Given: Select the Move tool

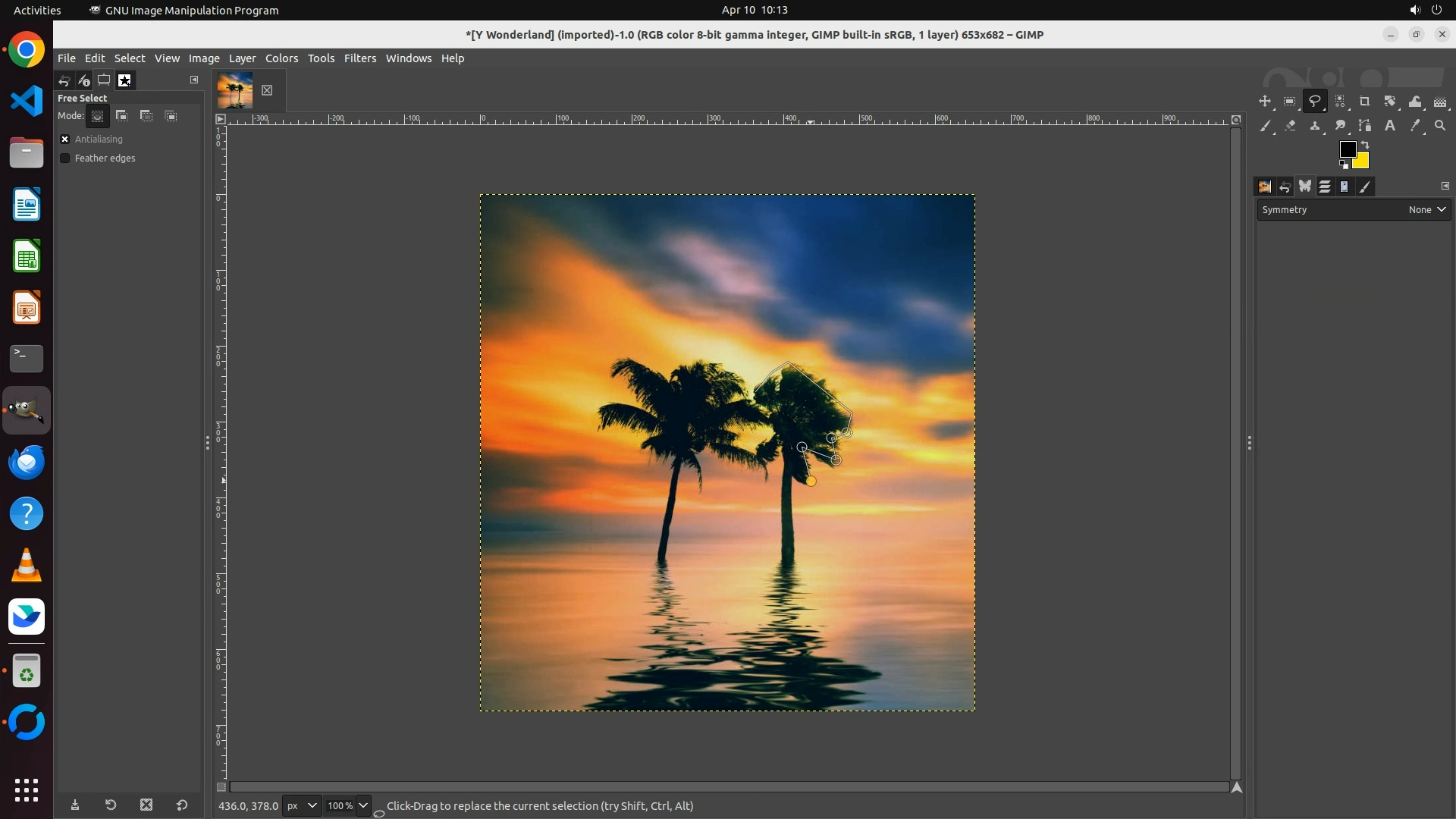Looking at the screenshot, I should (1265, 102).
